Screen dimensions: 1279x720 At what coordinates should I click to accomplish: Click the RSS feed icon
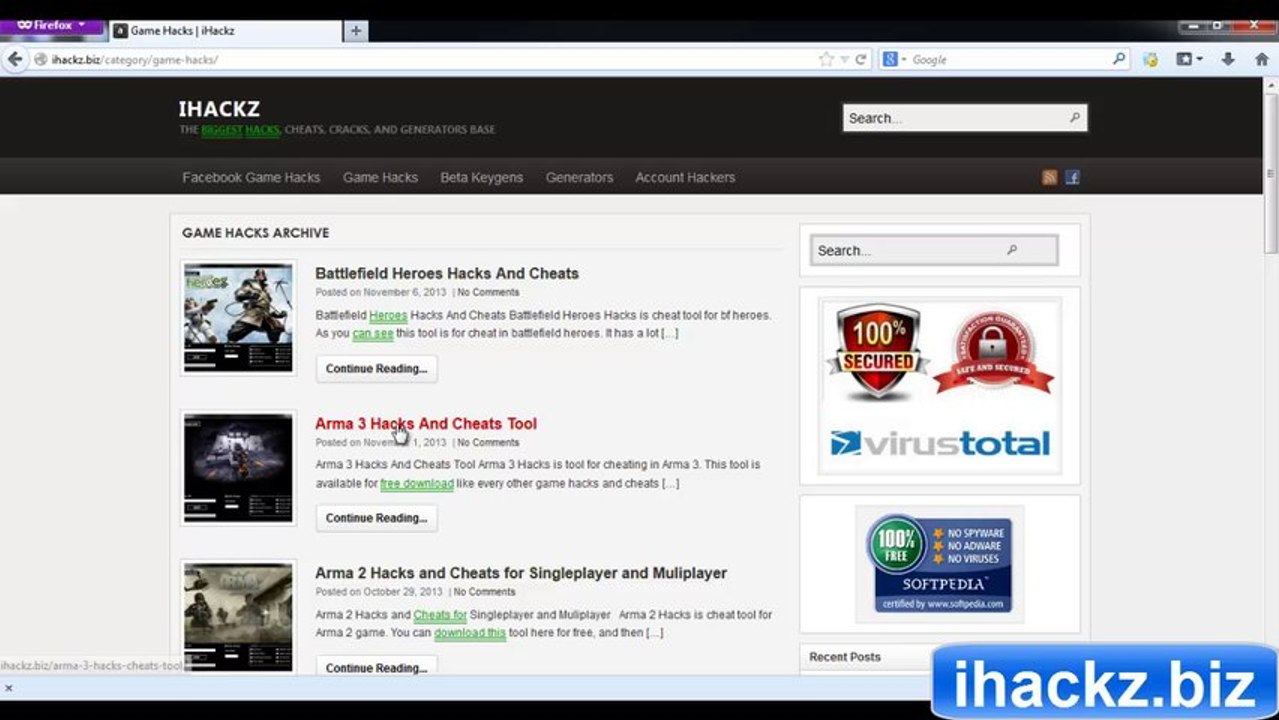tap(1049, 178)
